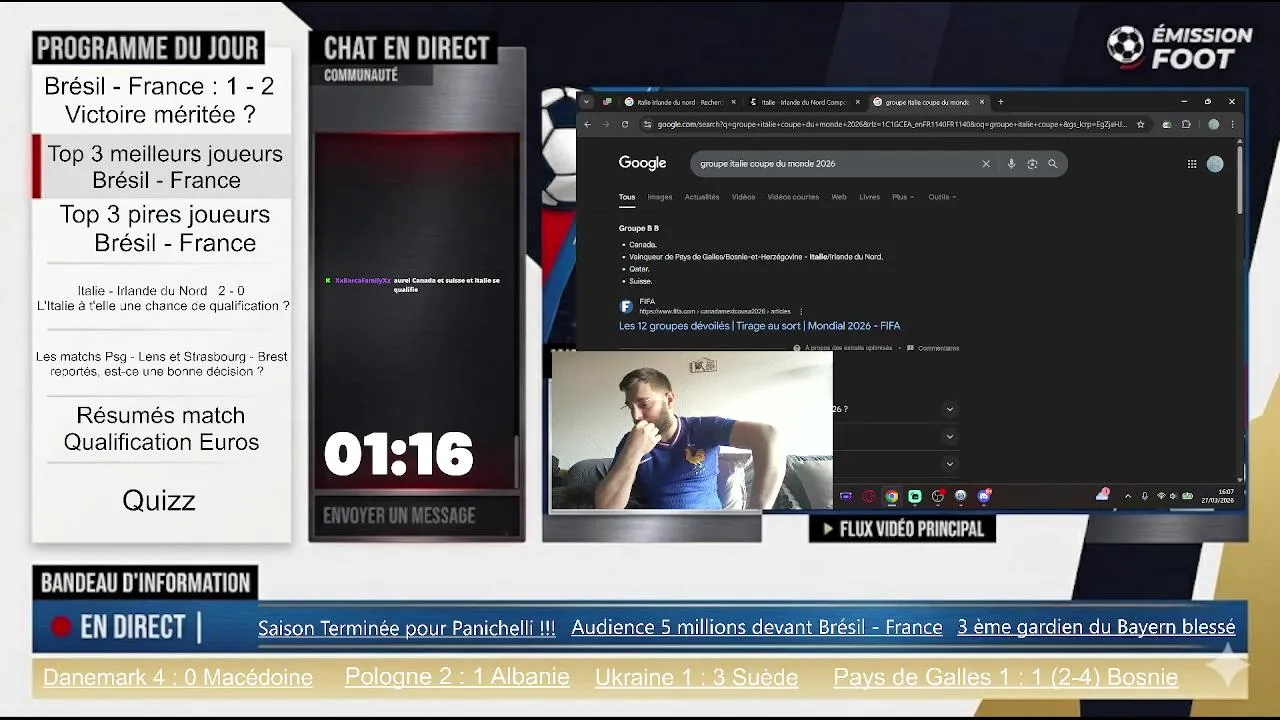Open the taskbar clock showing 16:07

[x=1218, y=496]
